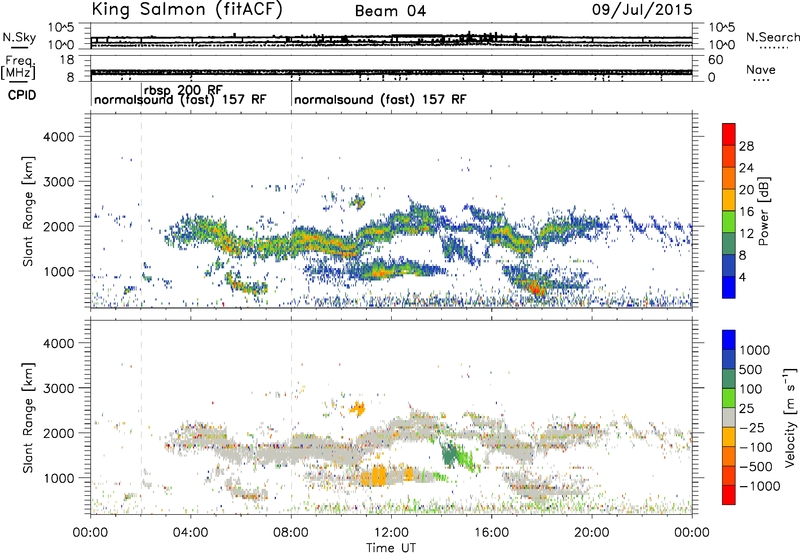The width and height of the screenshot is (800, 554).
Task: Click the 'CPID' row label
Action: tap(22, 95)
